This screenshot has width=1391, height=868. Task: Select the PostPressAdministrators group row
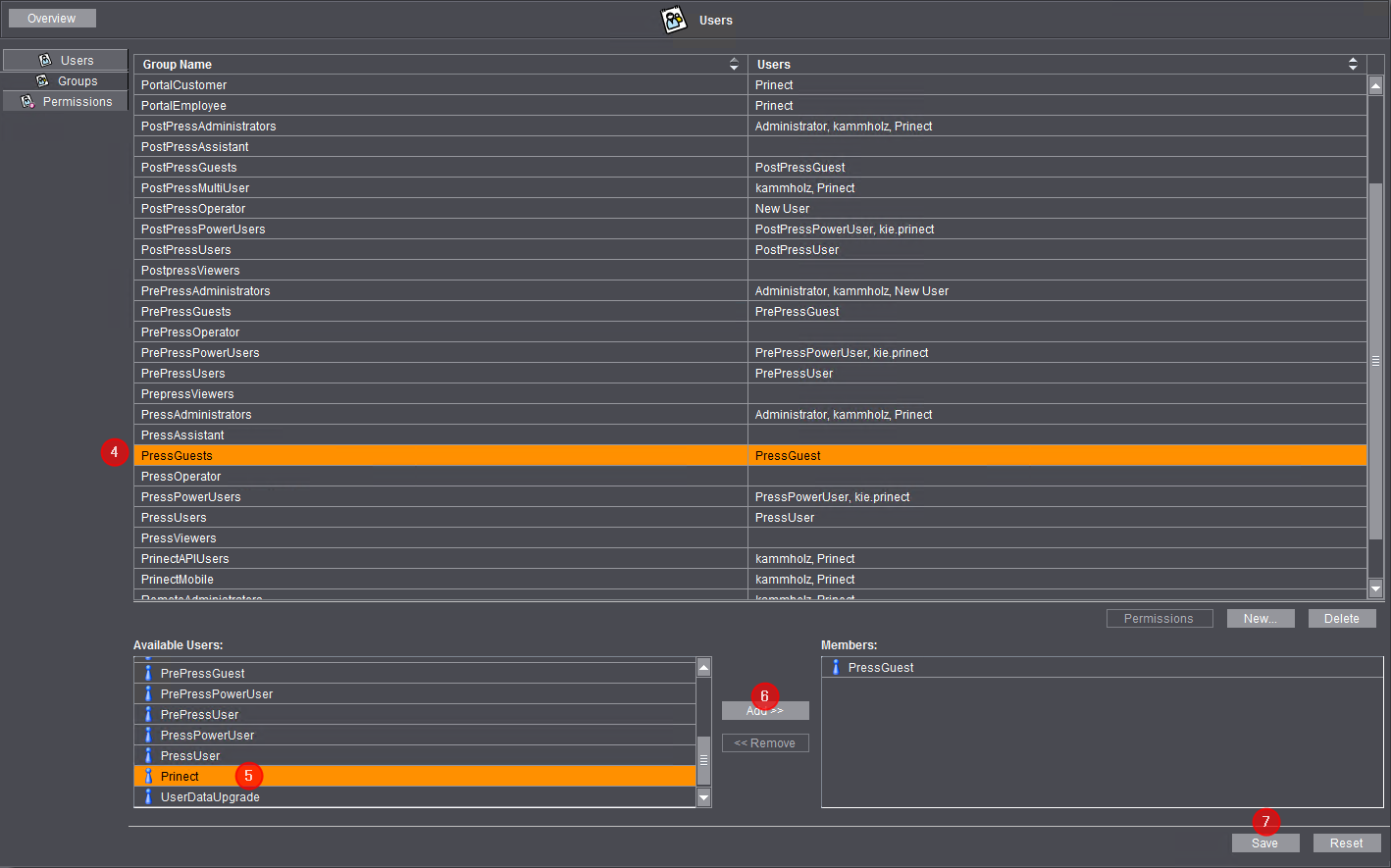coord(750,126)
